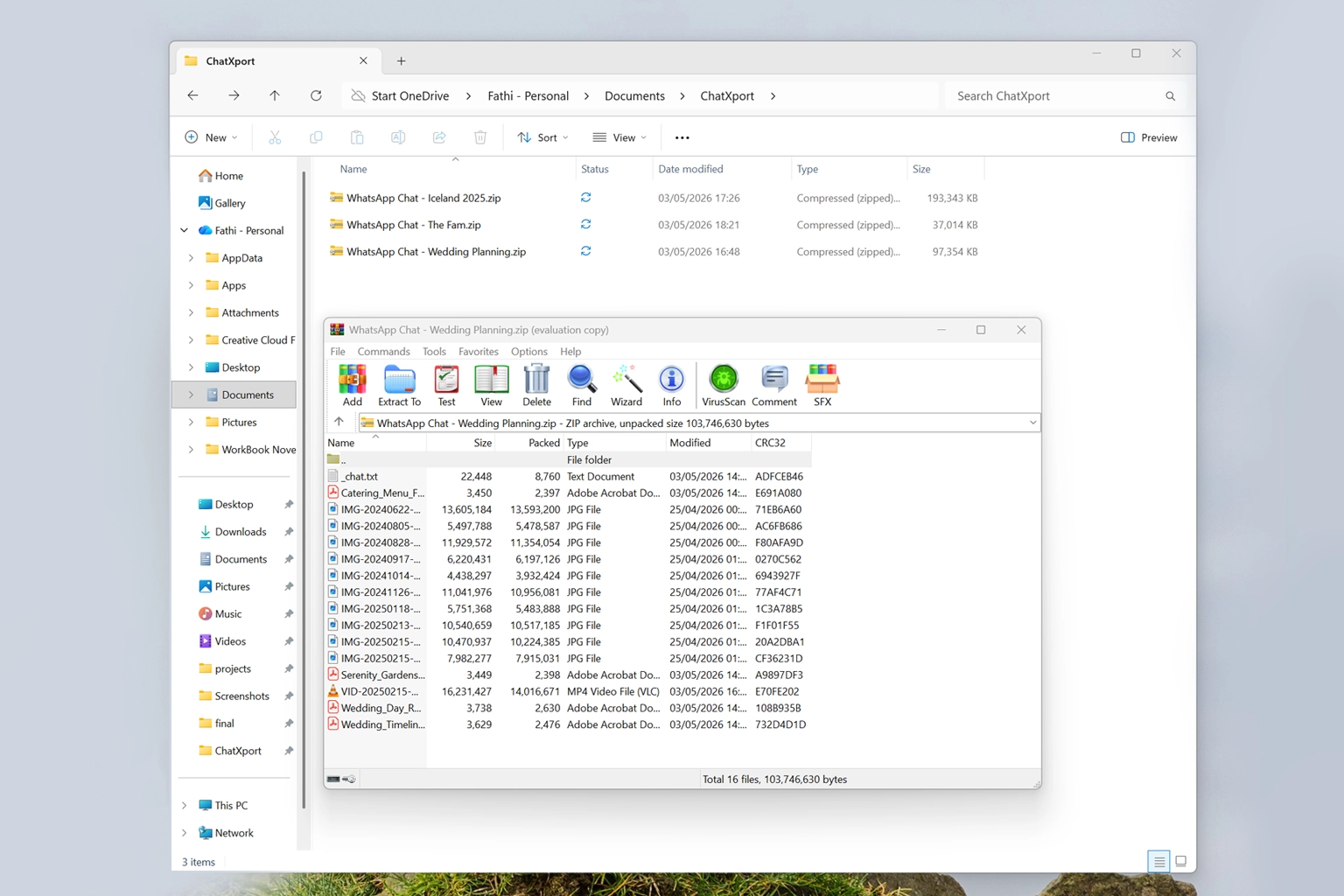Open WinRAR Help menu
The image size is (1344, 896).
point(570,351)
